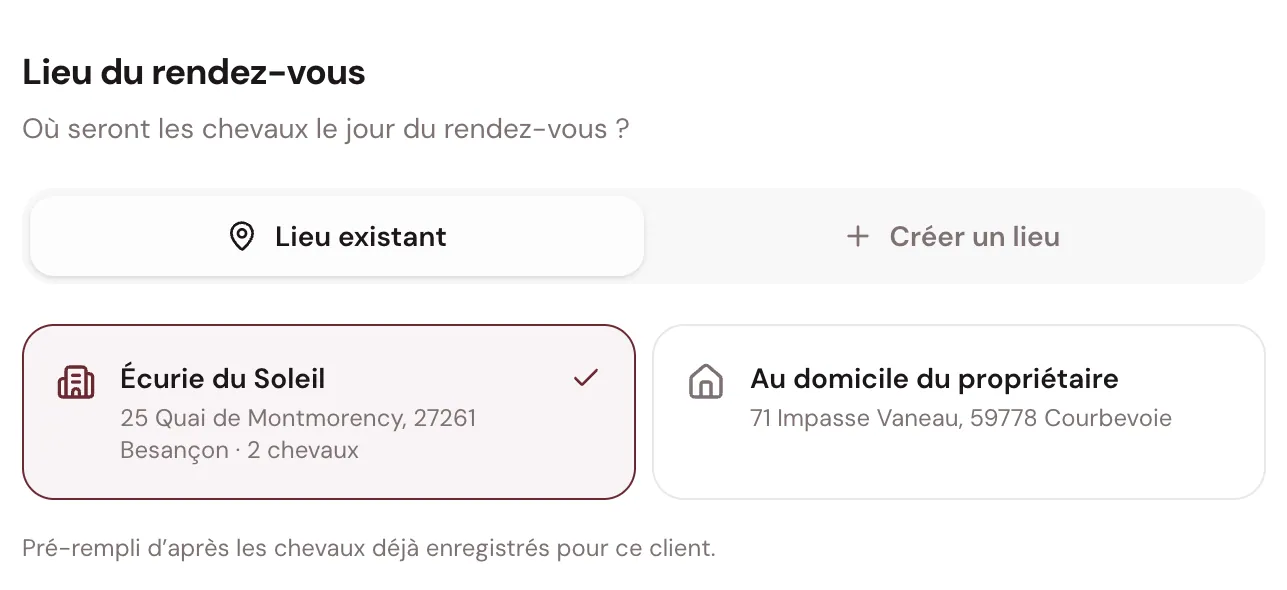
Task: Click the checkmark on the Écurie du Soleil card
Action: coord(586,378)
